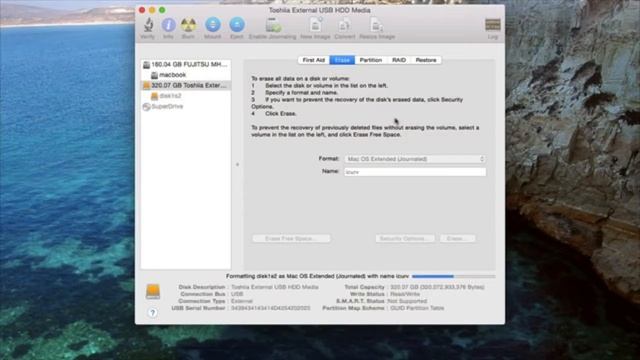
Task: Click the red close window button
Action: tap(142, 10)
